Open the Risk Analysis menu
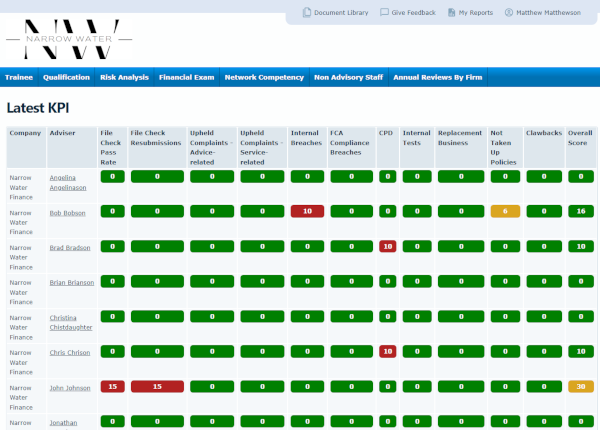600x430 pixels. click(x=124, y=77)
